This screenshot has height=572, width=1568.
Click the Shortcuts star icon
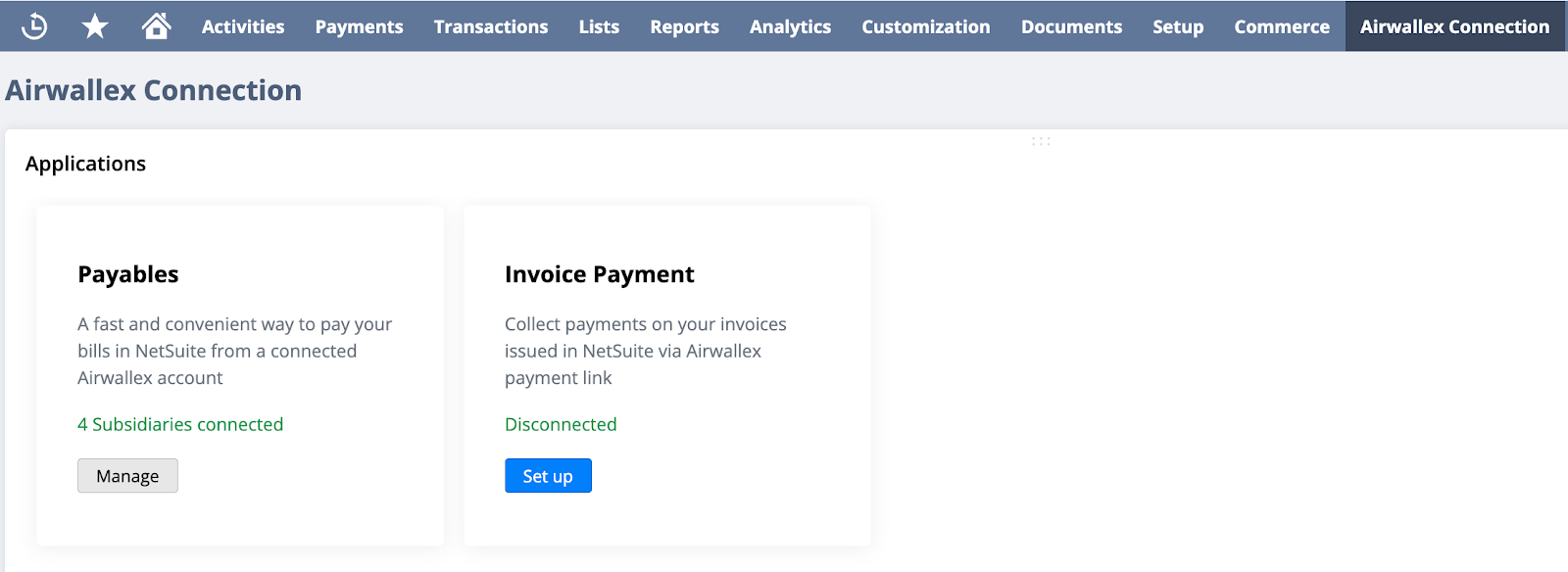(x=95, y=26)
